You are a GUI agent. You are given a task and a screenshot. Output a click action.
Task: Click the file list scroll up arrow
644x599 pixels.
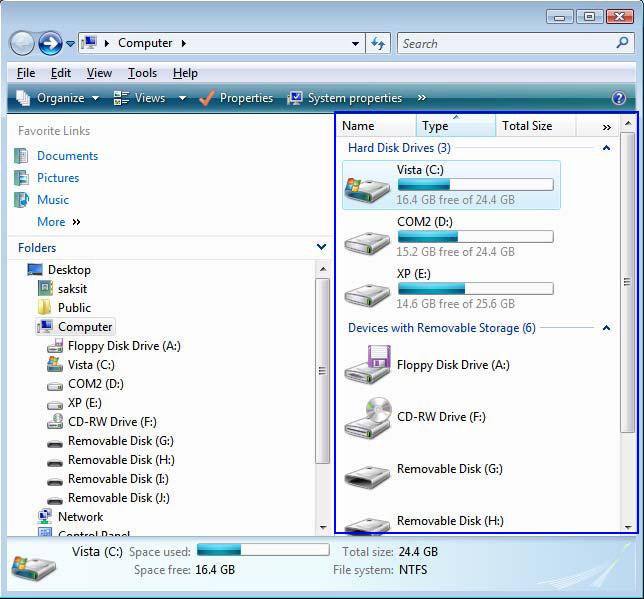(627, 123)
